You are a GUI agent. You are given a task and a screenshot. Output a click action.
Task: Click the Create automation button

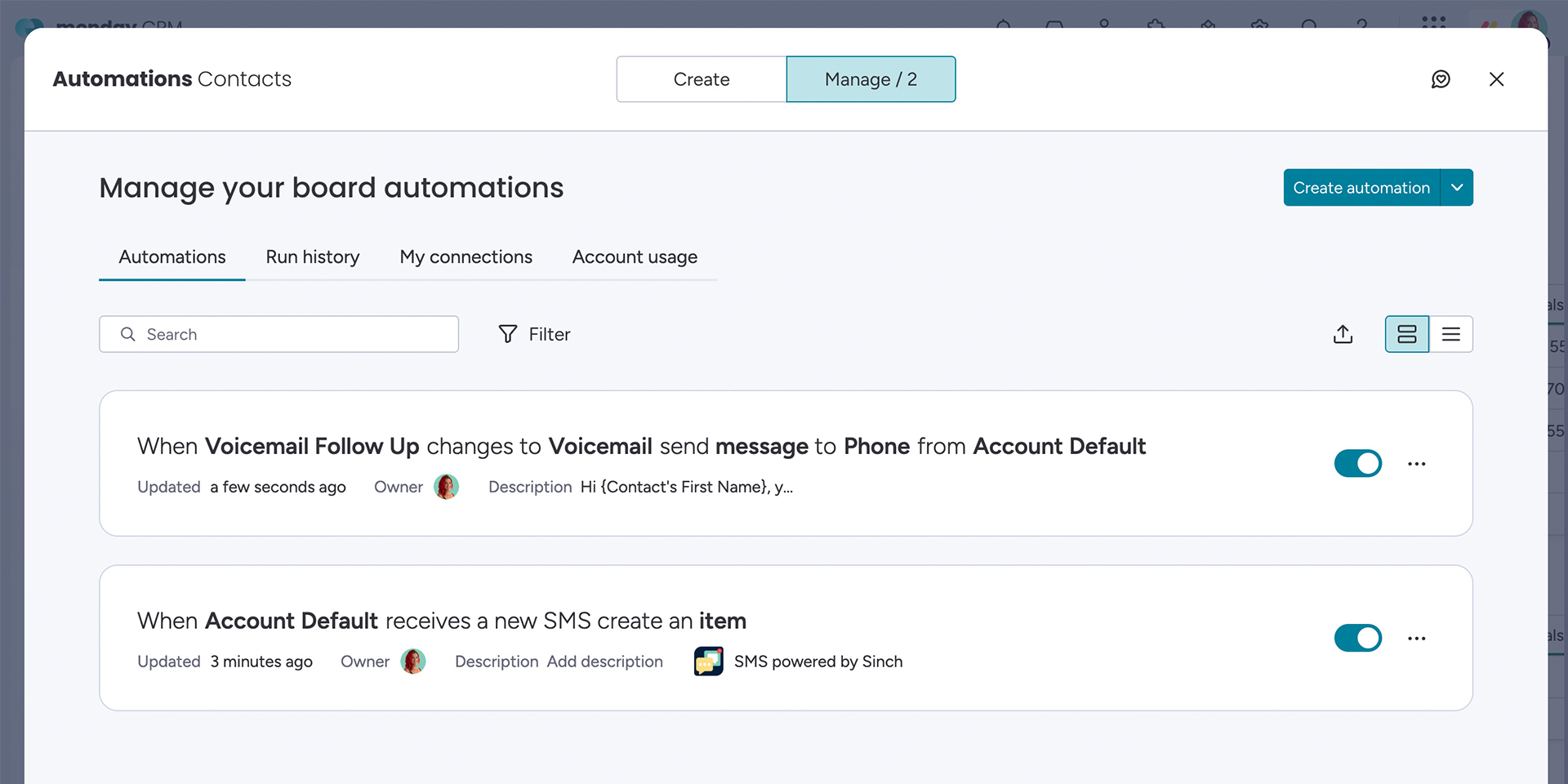point(1361,188)
